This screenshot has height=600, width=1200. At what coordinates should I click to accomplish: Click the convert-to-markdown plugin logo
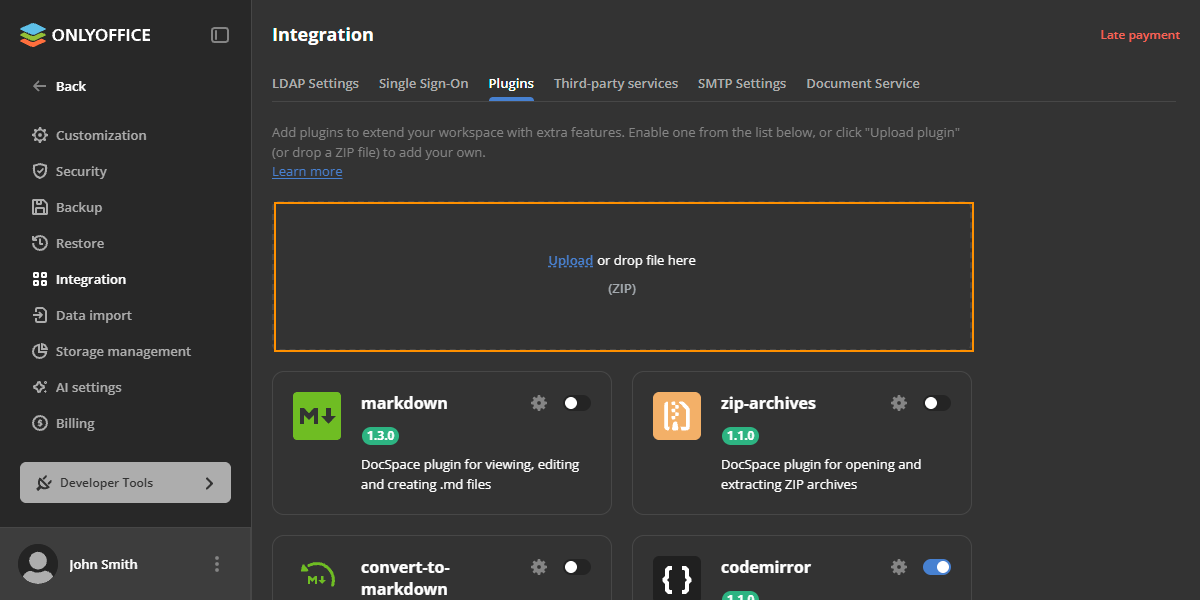click(x=317, y=577)
